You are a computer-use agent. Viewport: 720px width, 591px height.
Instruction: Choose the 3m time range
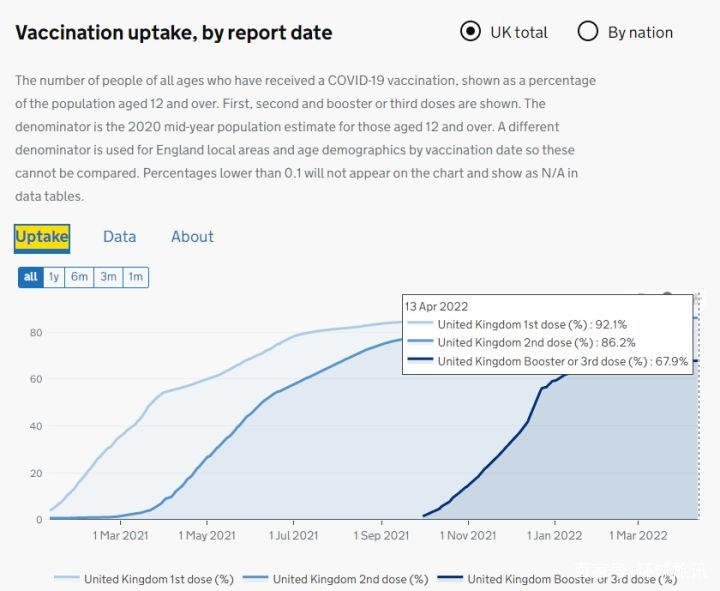click(x=108, y=277)
